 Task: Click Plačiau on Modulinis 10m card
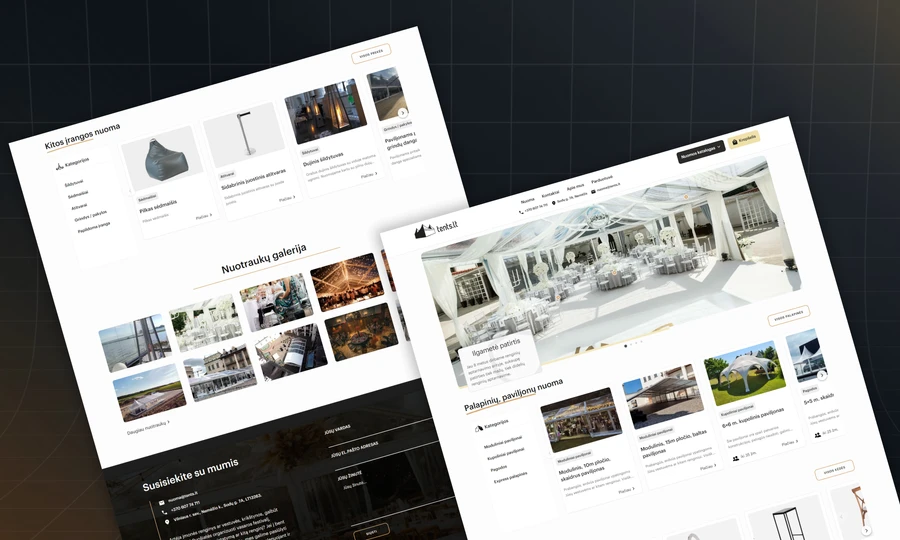point(626,491)
